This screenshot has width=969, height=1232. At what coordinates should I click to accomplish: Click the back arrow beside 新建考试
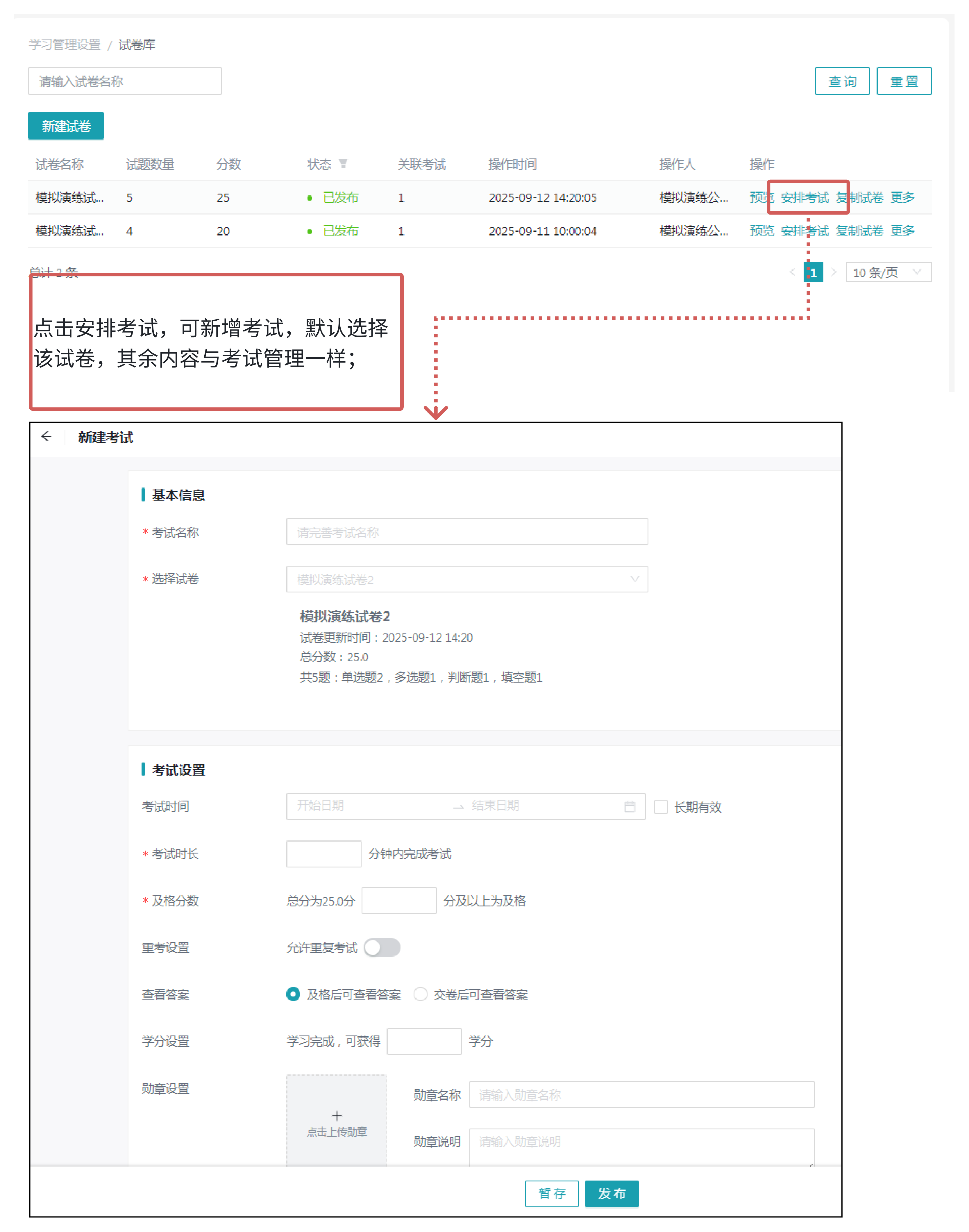click(x=47, y=436)
